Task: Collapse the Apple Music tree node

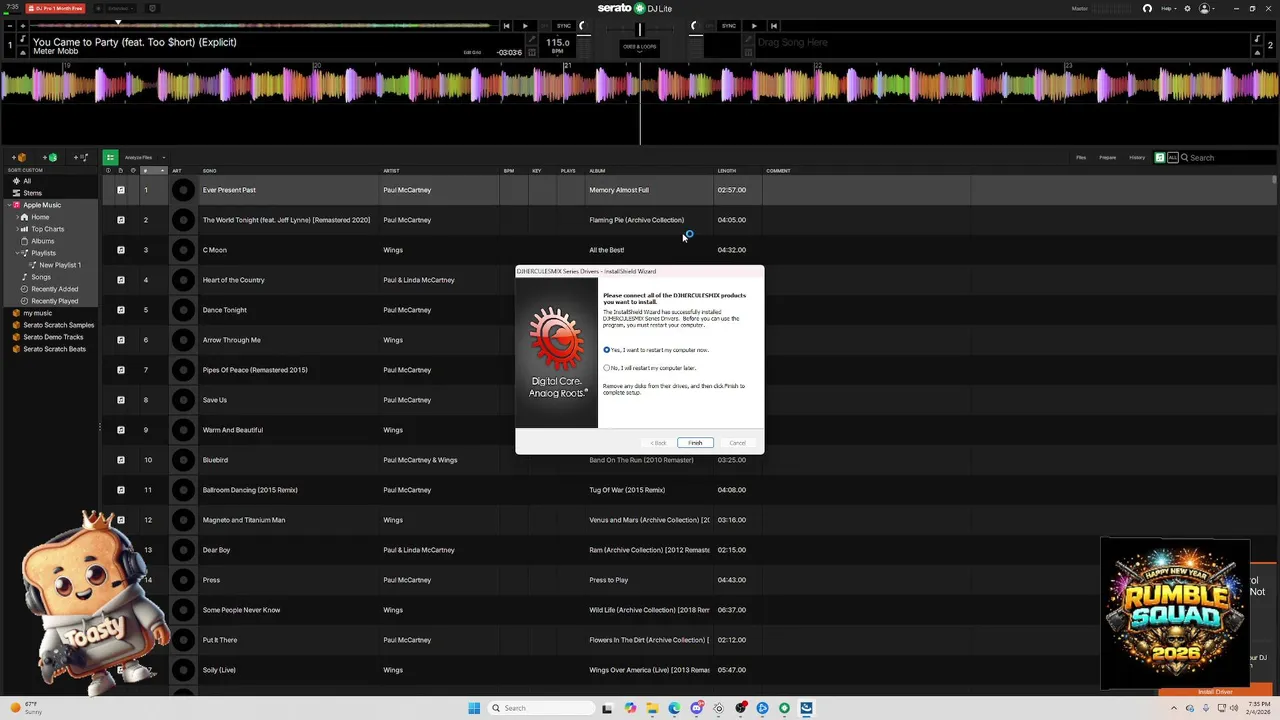Action: tap(9, 205)
